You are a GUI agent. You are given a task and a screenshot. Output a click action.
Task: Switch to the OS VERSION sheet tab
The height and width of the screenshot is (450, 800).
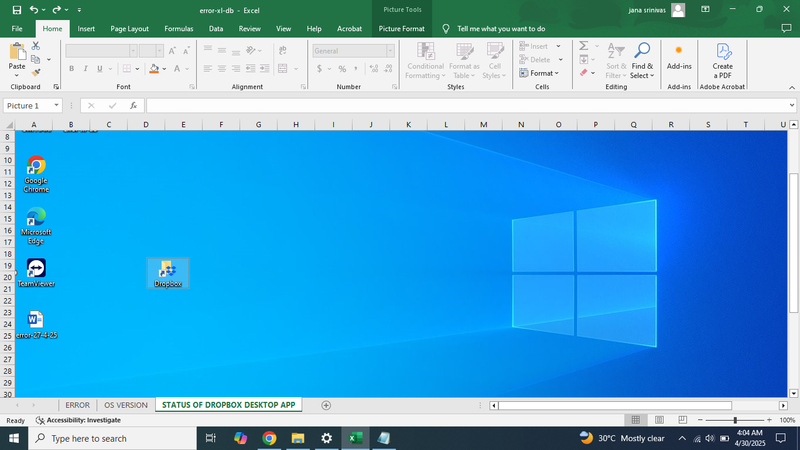click(125, 405)
